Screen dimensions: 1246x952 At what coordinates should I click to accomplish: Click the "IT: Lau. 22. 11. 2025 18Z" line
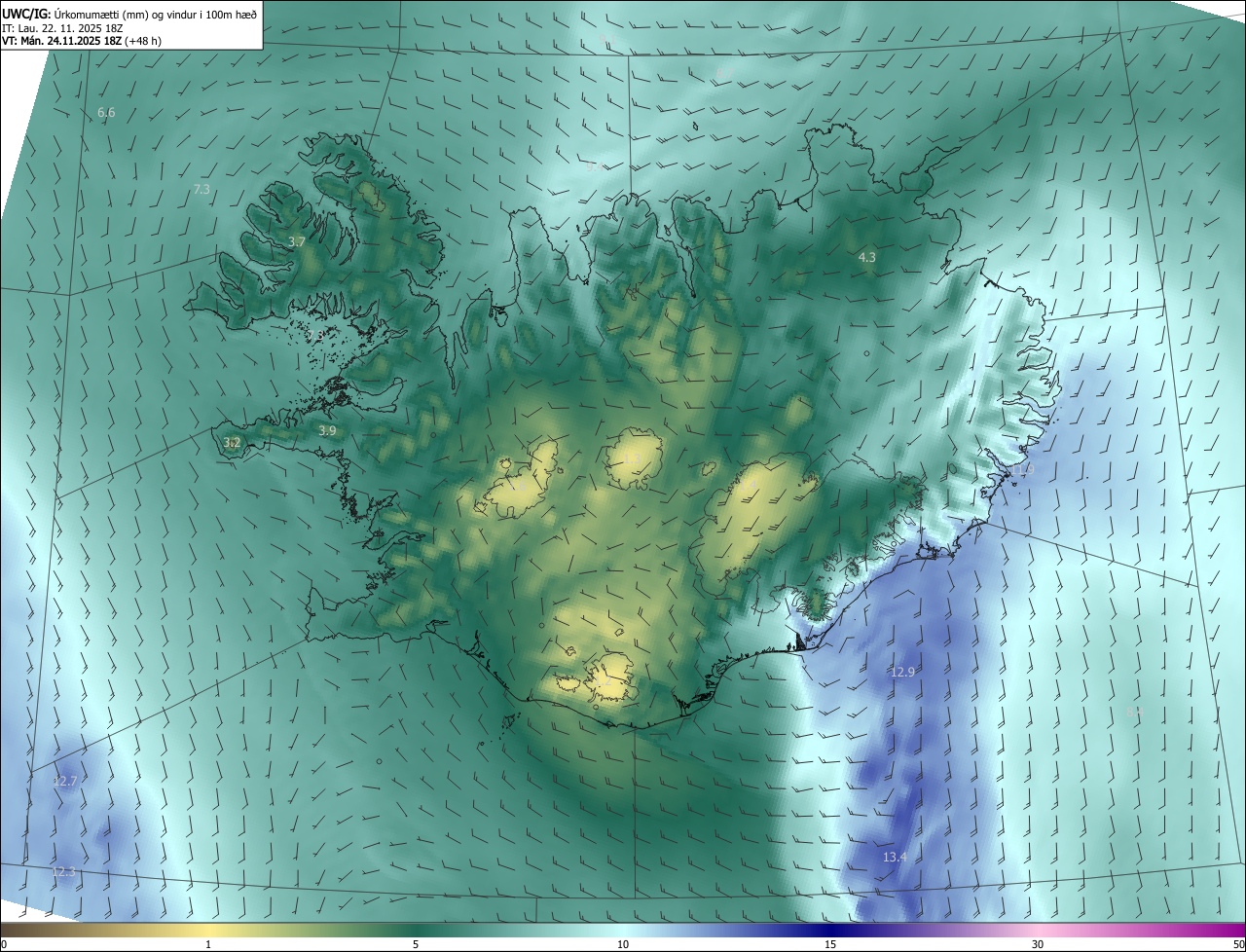click(63, 28)
